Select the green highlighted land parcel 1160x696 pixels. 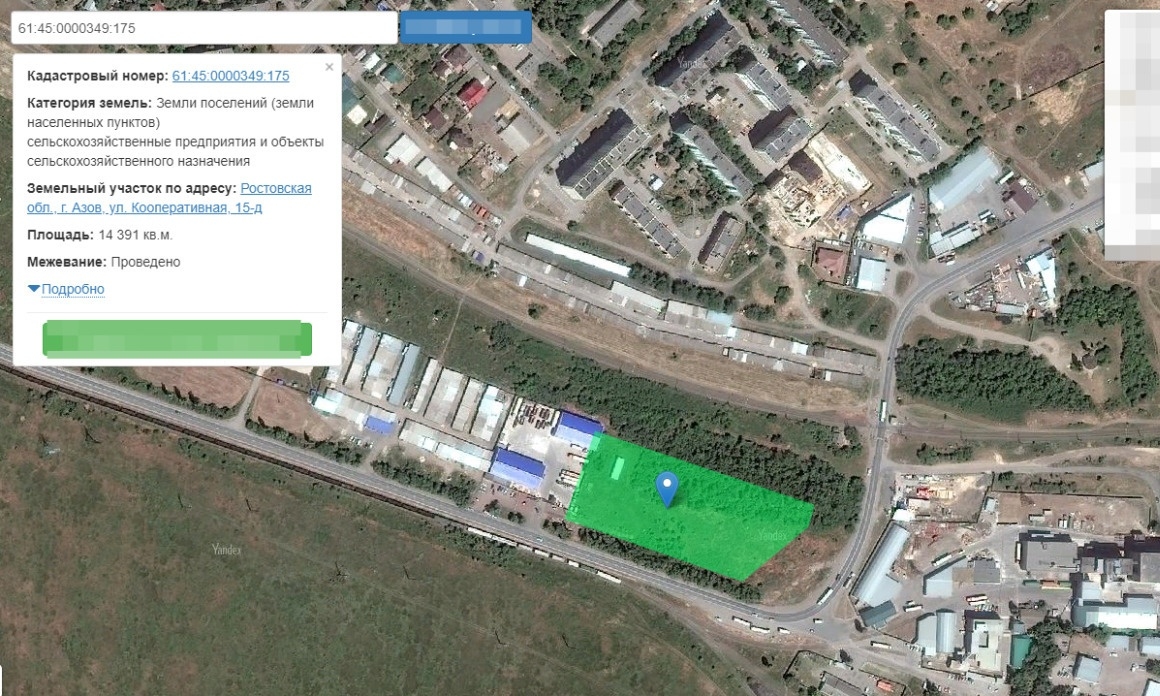720,520
